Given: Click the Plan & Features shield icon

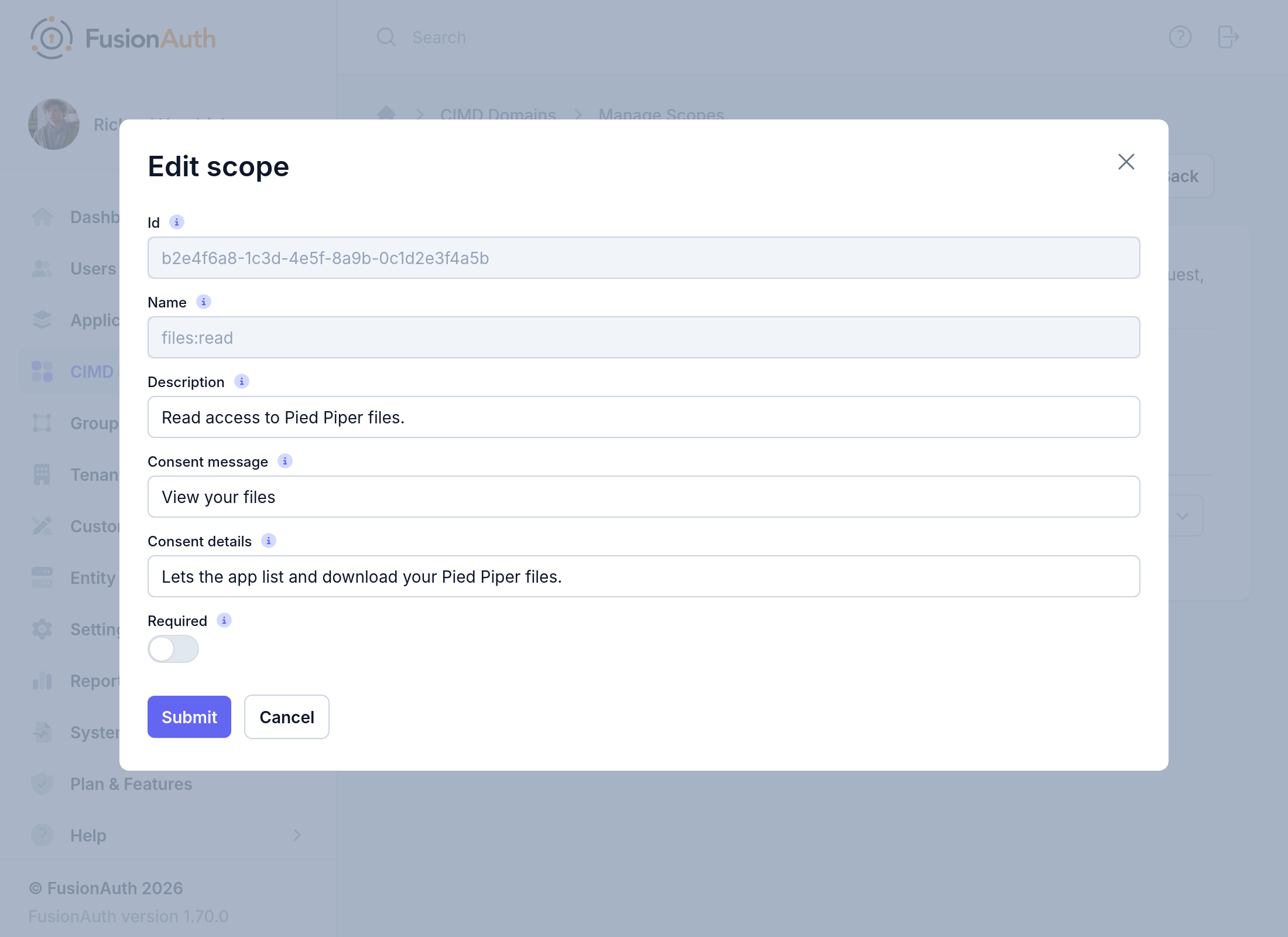Looking at the screenshot, I should coord(42,784).
